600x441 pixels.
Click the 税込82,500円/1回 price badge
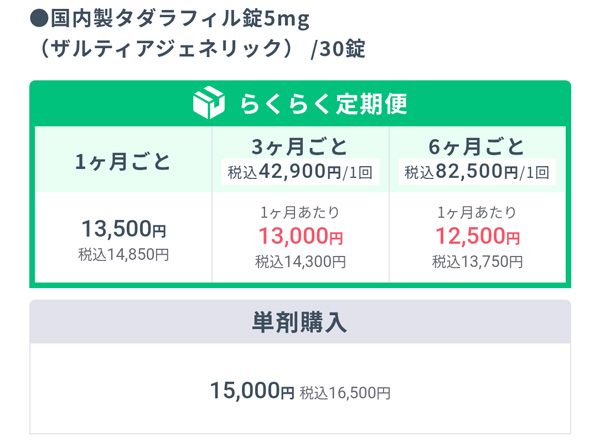pos(477,172)
